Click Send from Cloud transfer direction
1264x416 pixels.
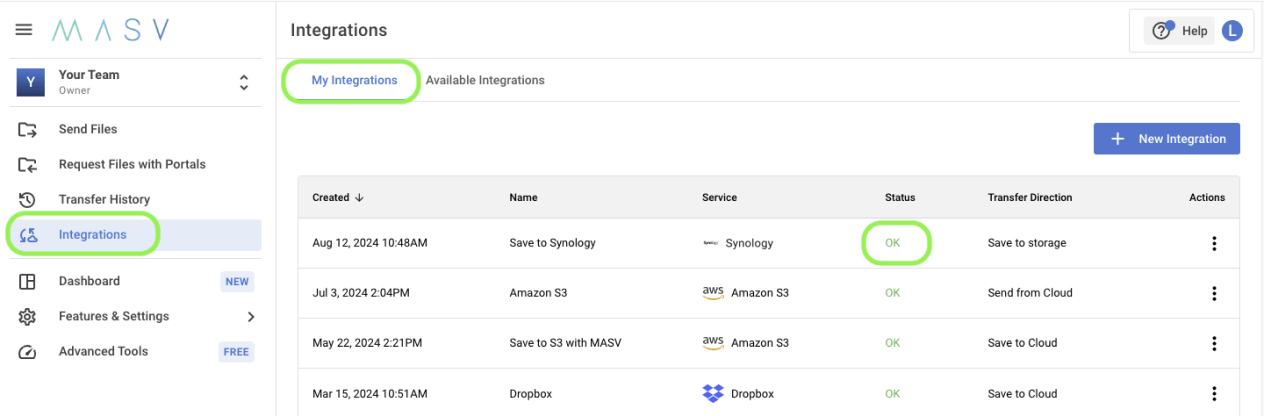pyautogui.click(x=1030, y=293)
